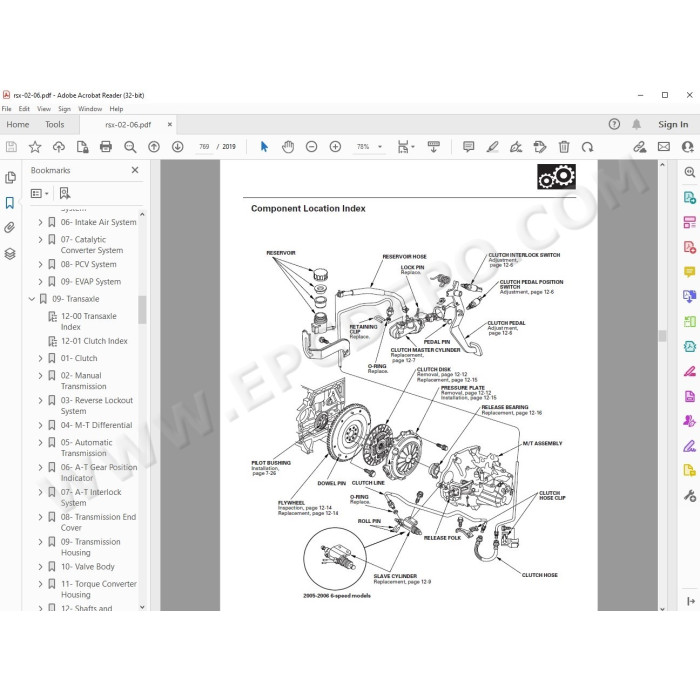
Task: Collapse the 09- Transaxle bookmark
Action: click(x=32, y=299)
